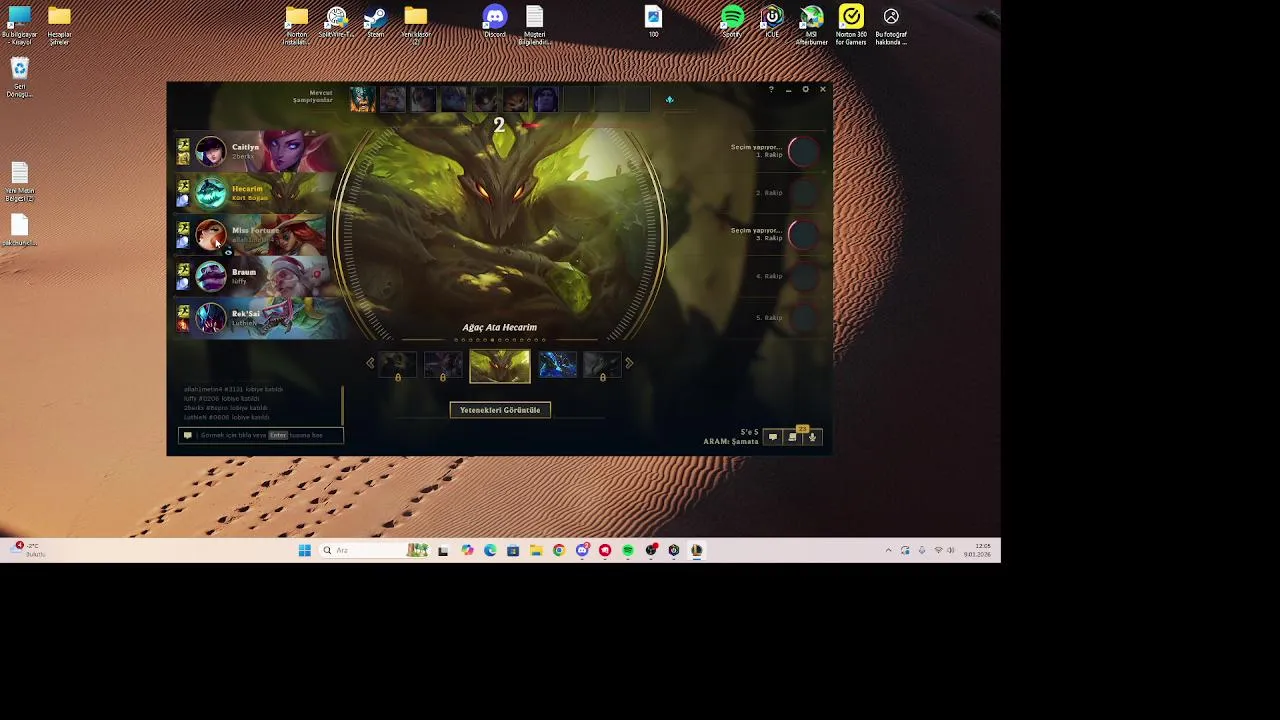This screenshot has height=720, width=1280.
Task: Pick the first available champion on the bench
Action: (363, 99)
